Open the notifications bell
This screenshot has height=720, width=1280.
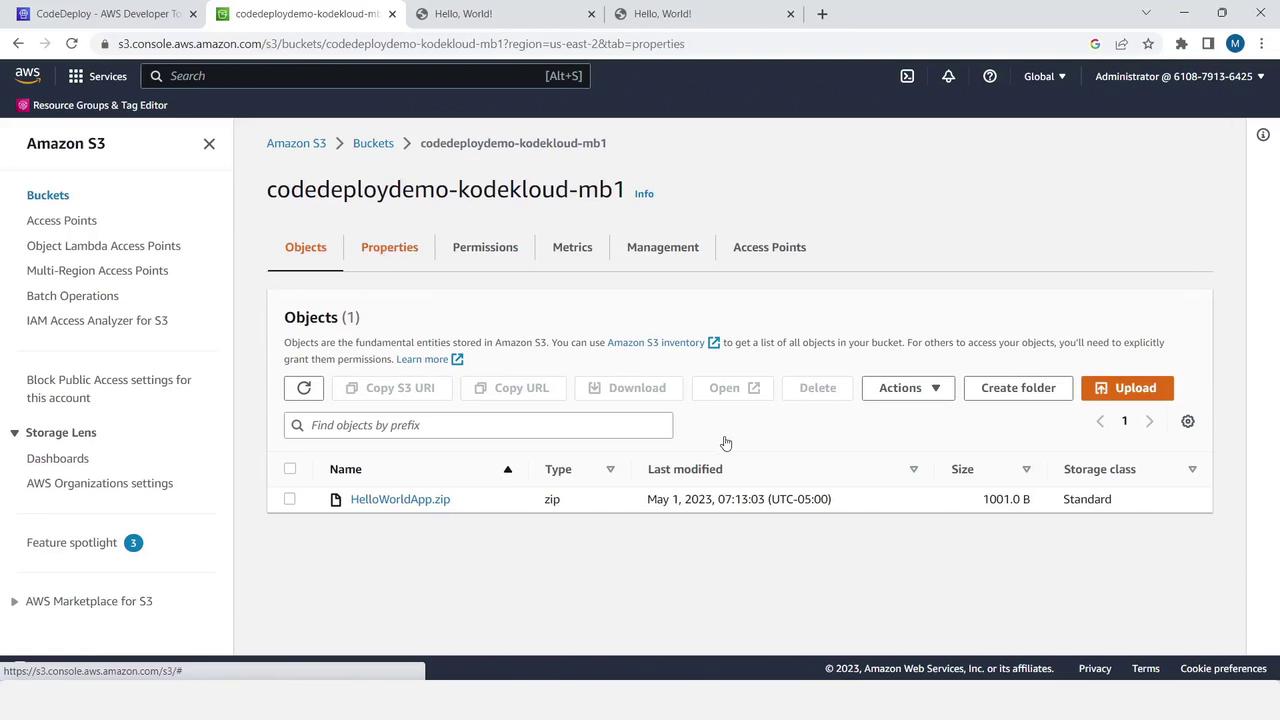(948, 76)
